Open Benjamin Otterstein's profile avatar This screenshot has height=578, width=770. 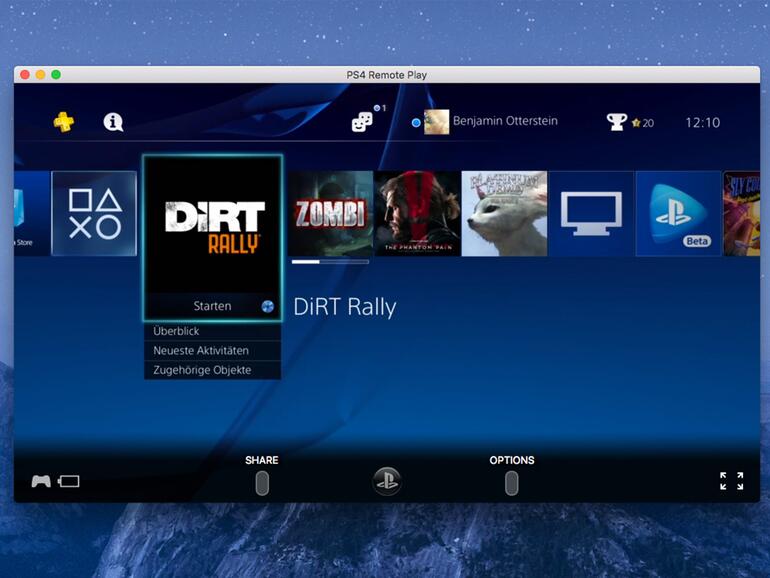(437, 122)
